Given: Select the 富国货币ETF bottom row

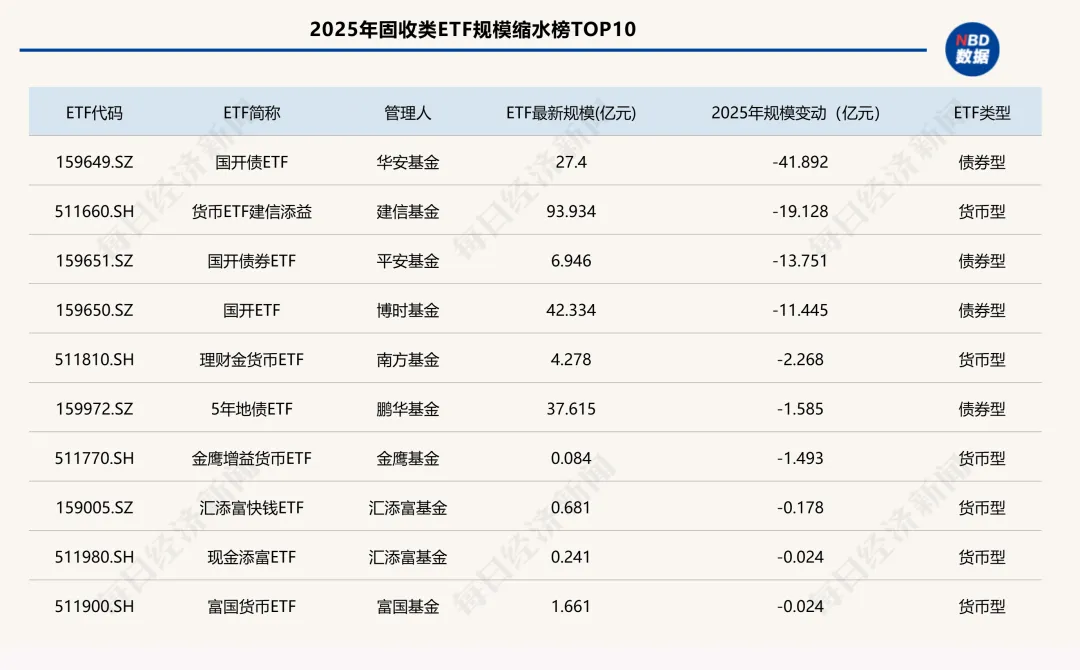Looking at the screenshot, I should tap(252, 606).
